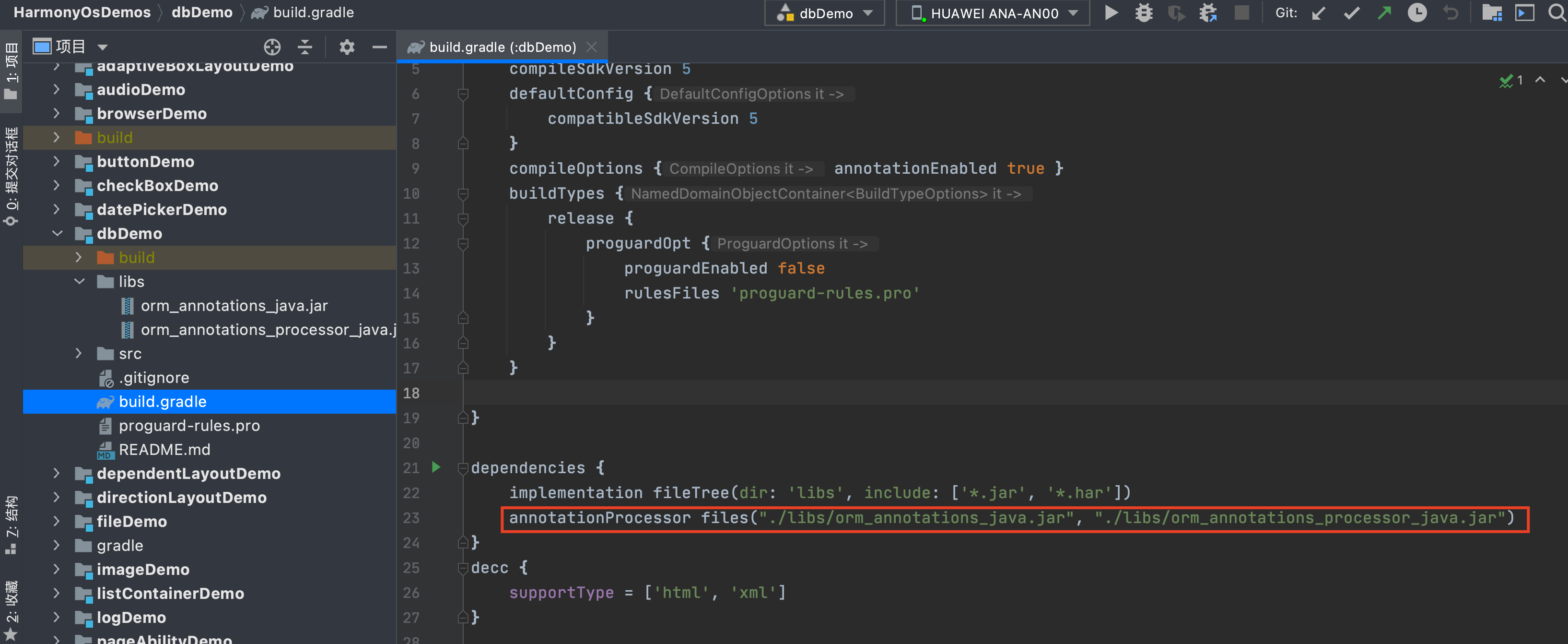Collapse the libs folder
This screenshot has width=1568, height=644.
(79, 282)
